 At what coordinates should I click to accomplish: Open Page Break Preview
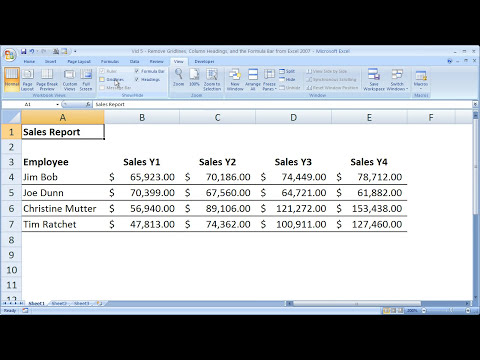pyautogui.click(x=47, y=79)
